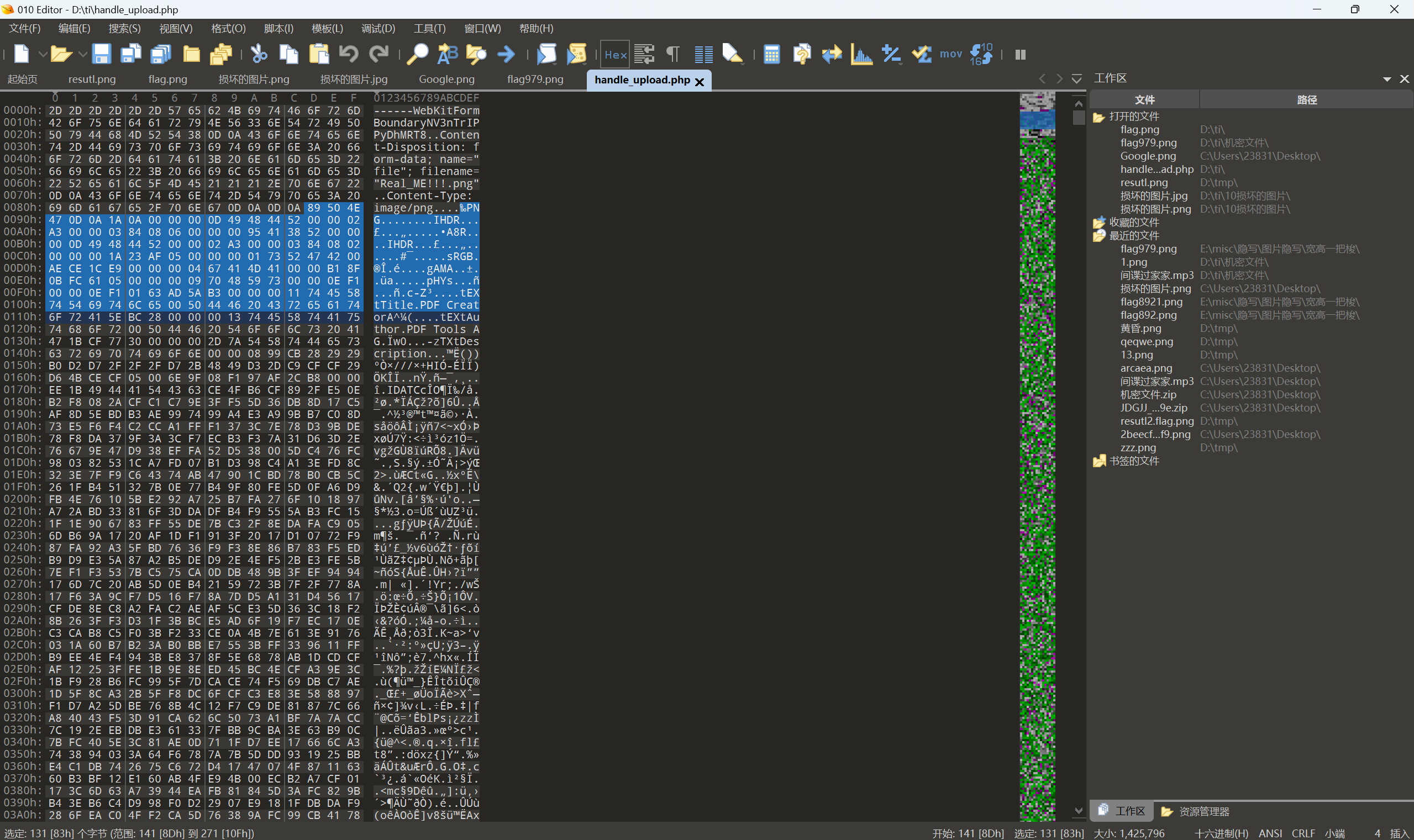This screenshot has width=1414, height=840.
Task: Close the 工作区 panel
Action: click(1405, 79)
